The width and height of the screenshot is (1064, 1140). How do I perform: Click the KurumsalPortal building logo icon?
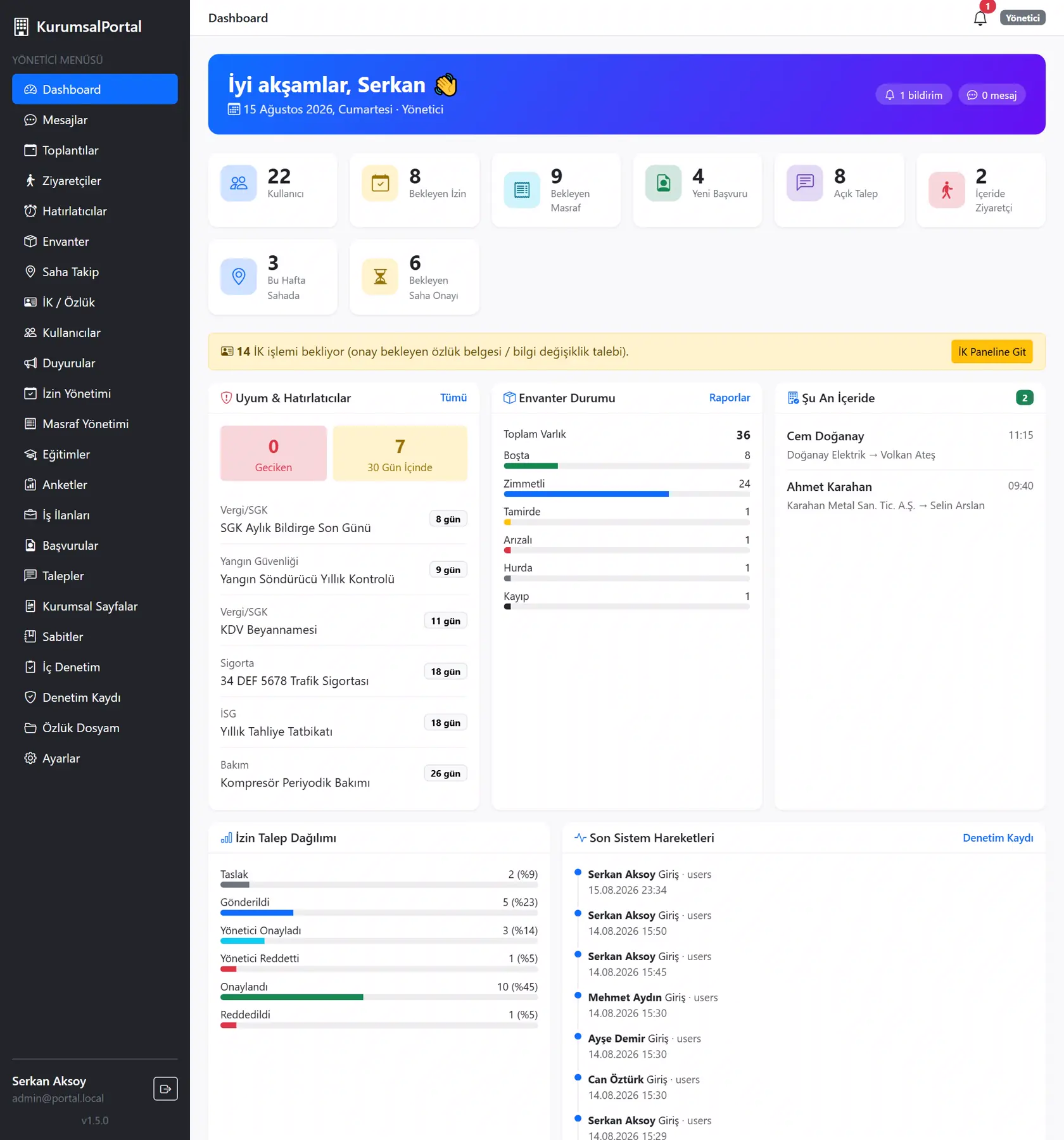[x=22, y=27]
